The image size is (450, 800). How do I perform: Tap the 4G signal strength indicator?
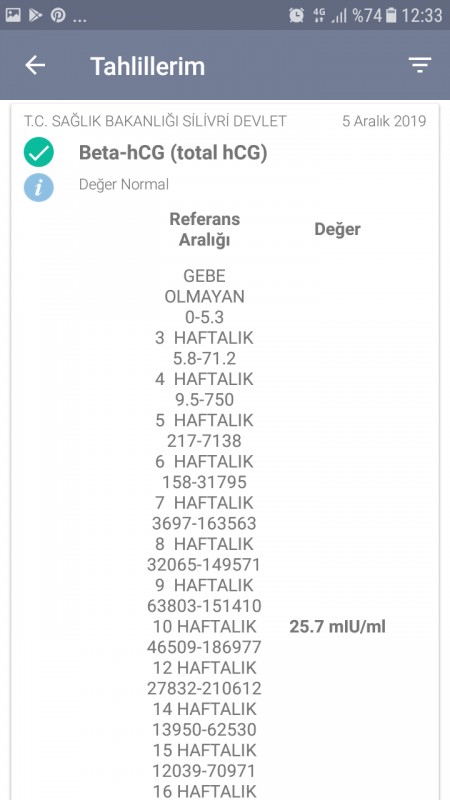tap(329, 15)
